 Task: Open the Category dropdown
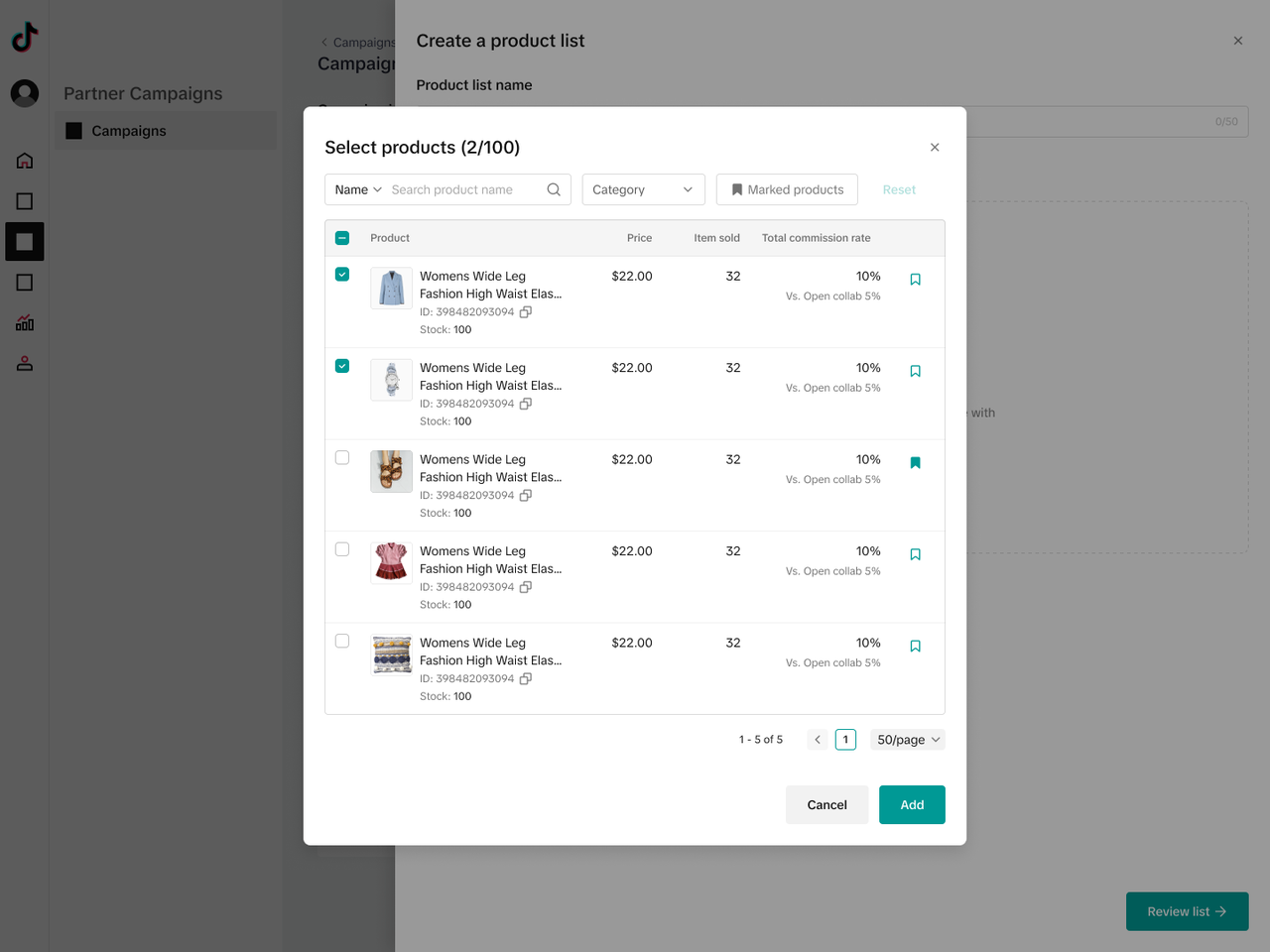tap(643, 189)
